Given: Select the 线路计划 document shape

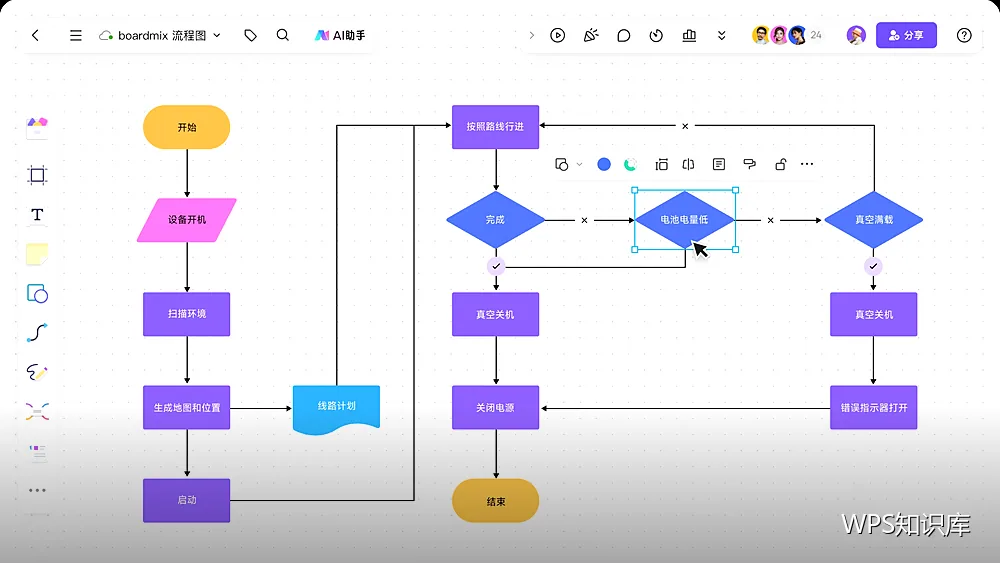Looking at the screenshot, I should click(x=336, y=409).
